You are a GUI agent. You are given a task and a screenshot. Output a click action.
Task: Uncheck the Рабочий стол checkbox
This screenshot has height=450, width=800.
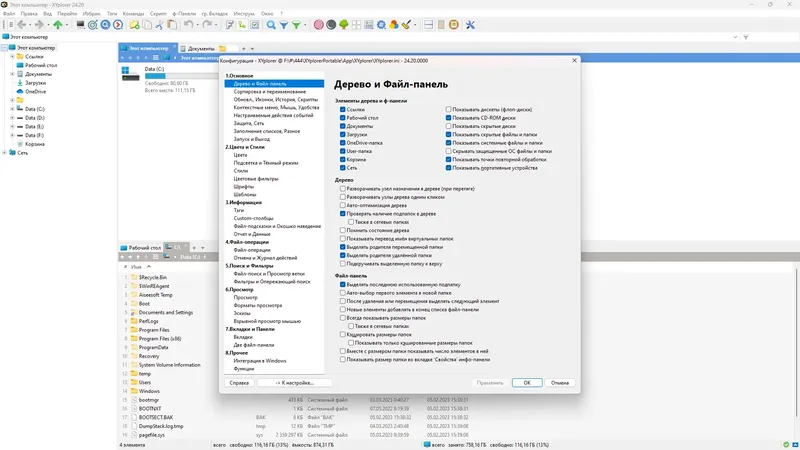(342, 117)
